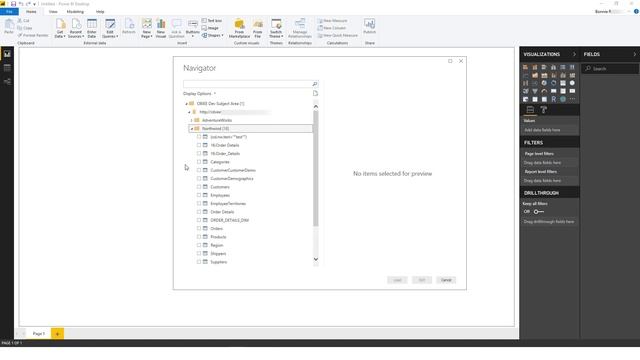Click the Paste icon in Clipboard group
The height and width of the screenshot is (360, 640).
pyautogui.click(x=9, y=26)
